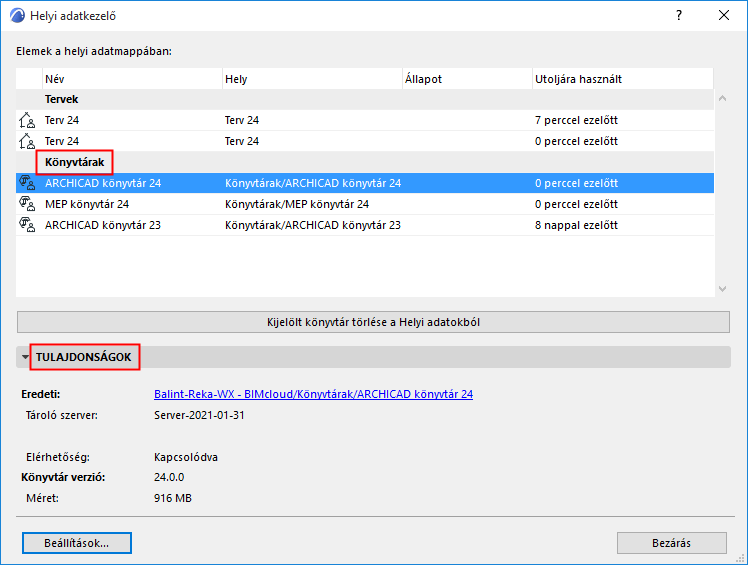Open the Balint-Reka-WX BIMcloud library link

pos(313,394)
